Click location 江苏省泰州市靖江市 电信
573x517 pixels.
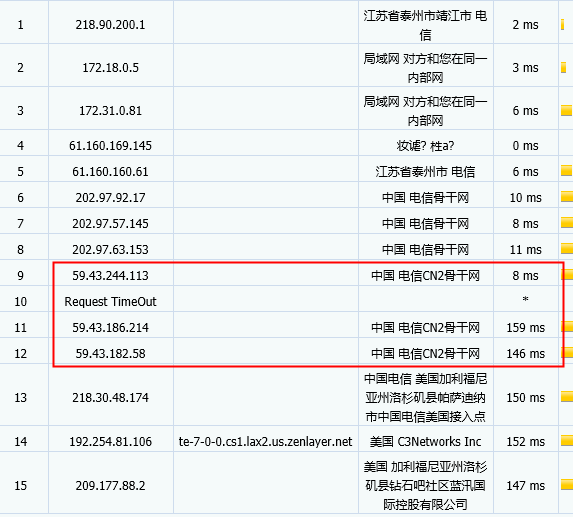[x=425, y=25]
